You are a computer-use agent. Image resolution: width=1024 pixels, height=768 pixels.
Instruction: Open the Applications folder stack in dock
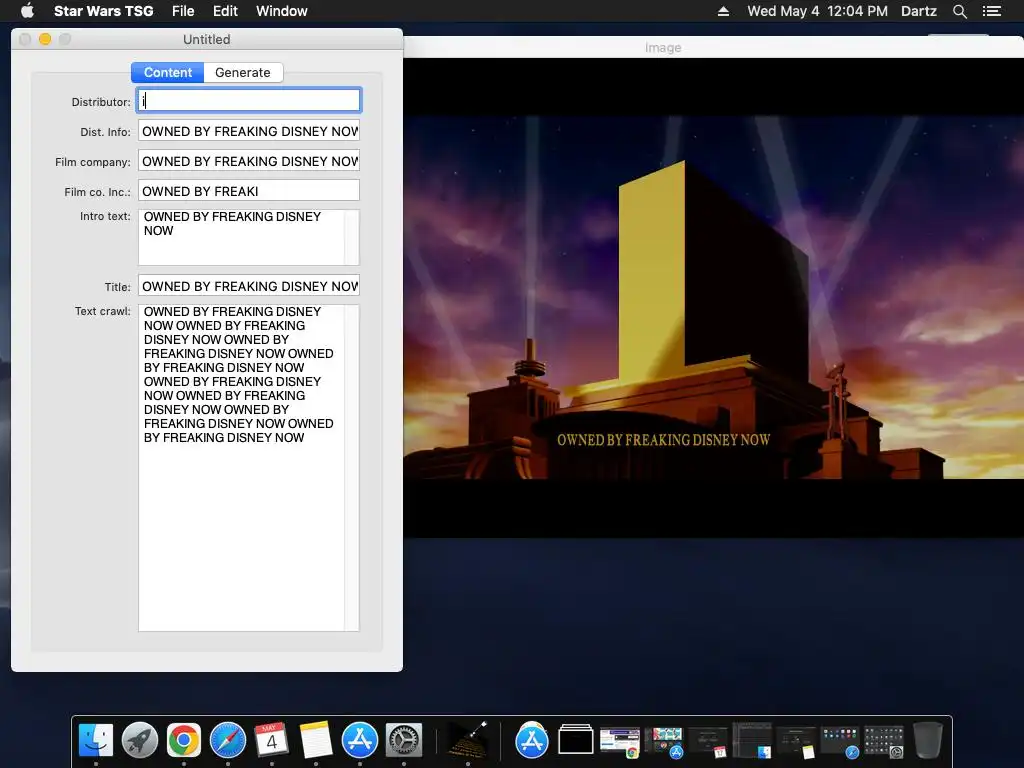click(532, 741)
